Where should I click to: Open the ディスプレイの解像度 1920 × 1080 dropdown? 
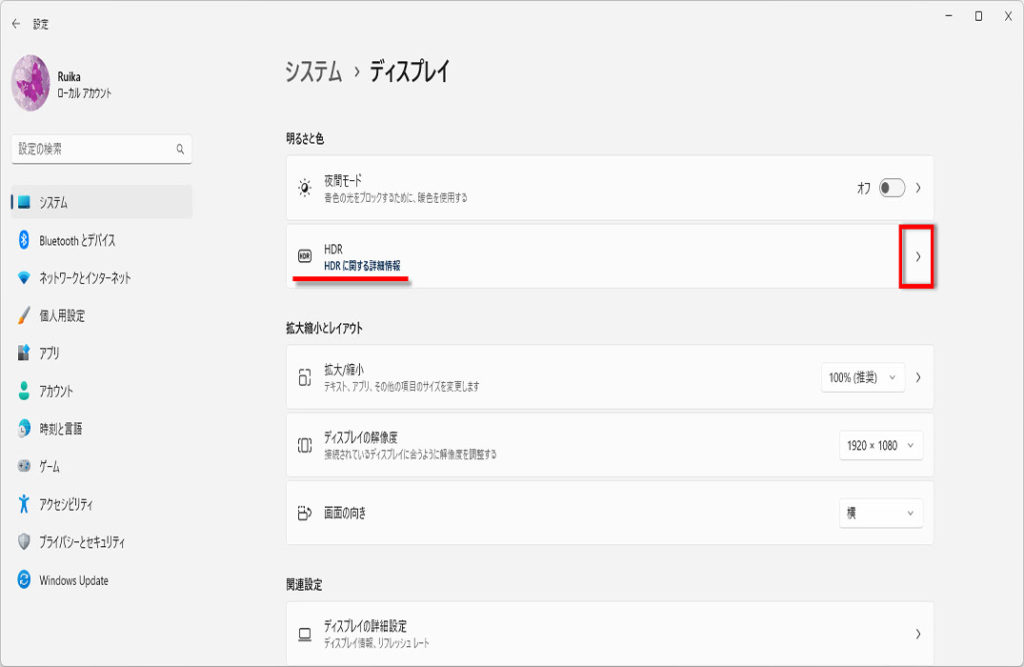click(x=880, y=446)
